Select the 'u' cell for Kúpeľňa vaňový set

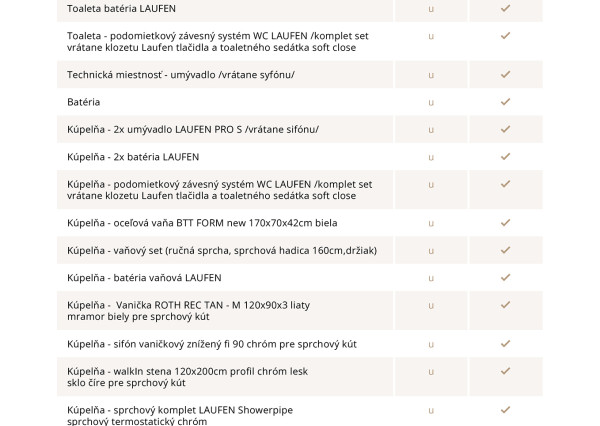[x=431, y=250]
